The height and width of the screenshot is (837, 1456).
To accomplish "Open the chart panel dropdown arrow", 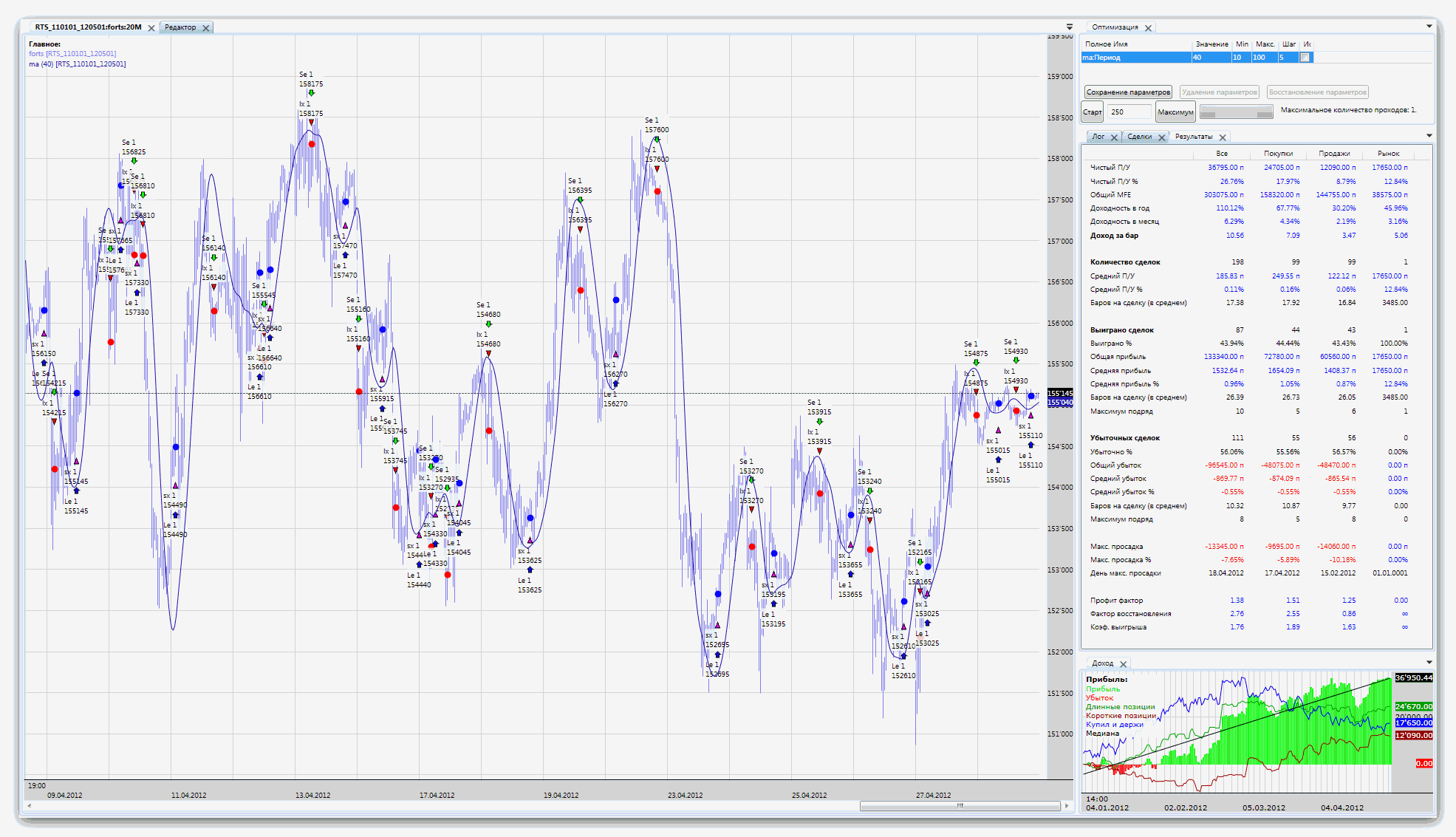I will tap(1069, 27).
